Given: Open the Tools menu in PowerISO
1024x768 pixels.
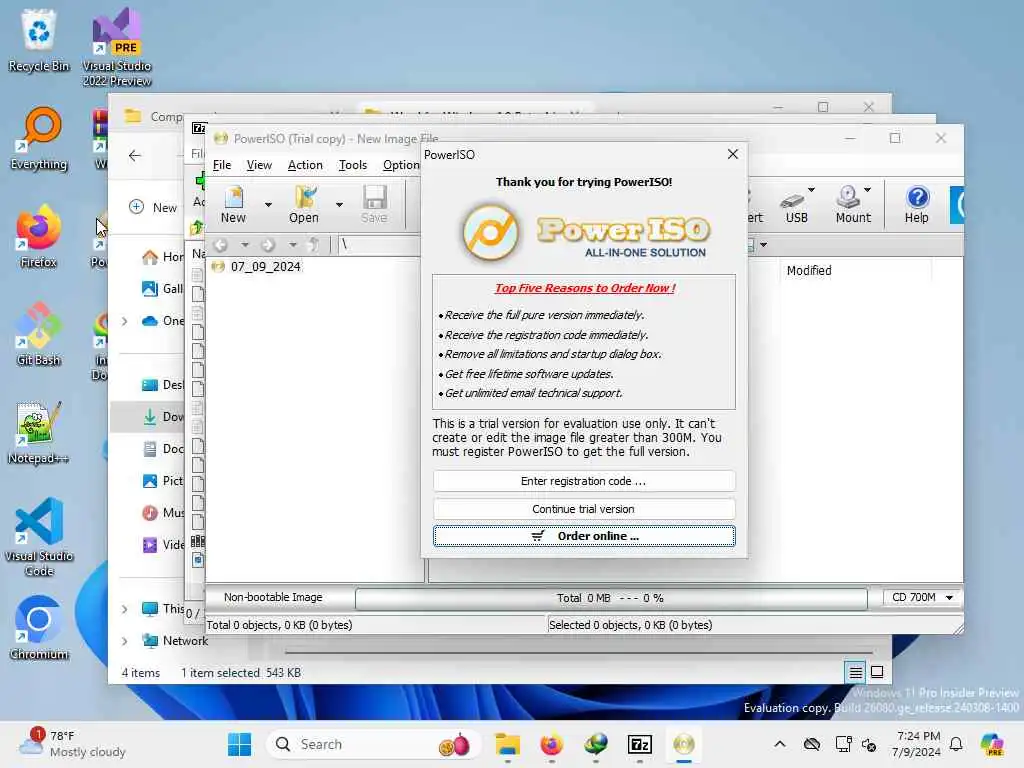Looking at the screenshot, I should [x=353, y=165].
